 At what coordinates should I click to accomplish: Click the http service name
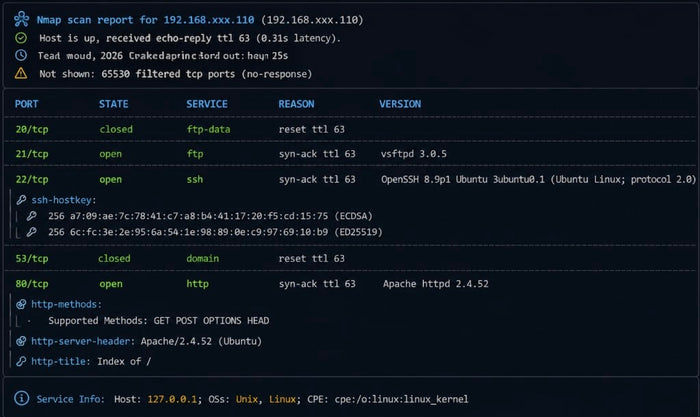197,284
